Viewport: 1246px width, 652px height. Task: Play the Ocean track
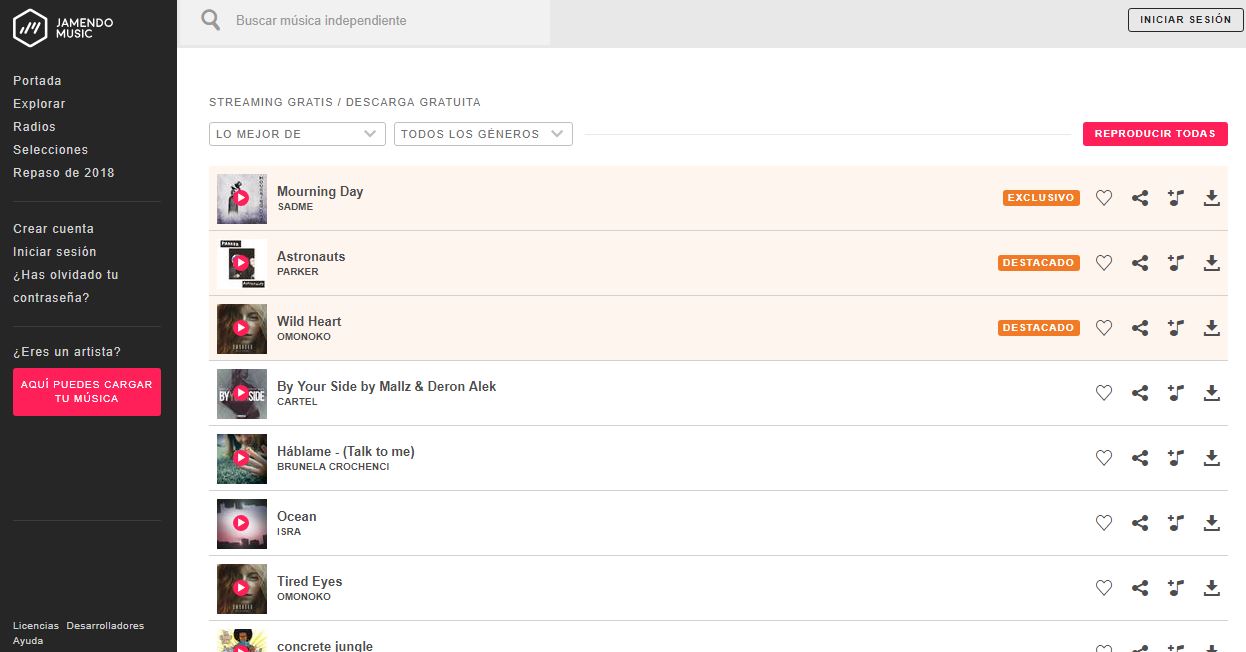(241, 523)
